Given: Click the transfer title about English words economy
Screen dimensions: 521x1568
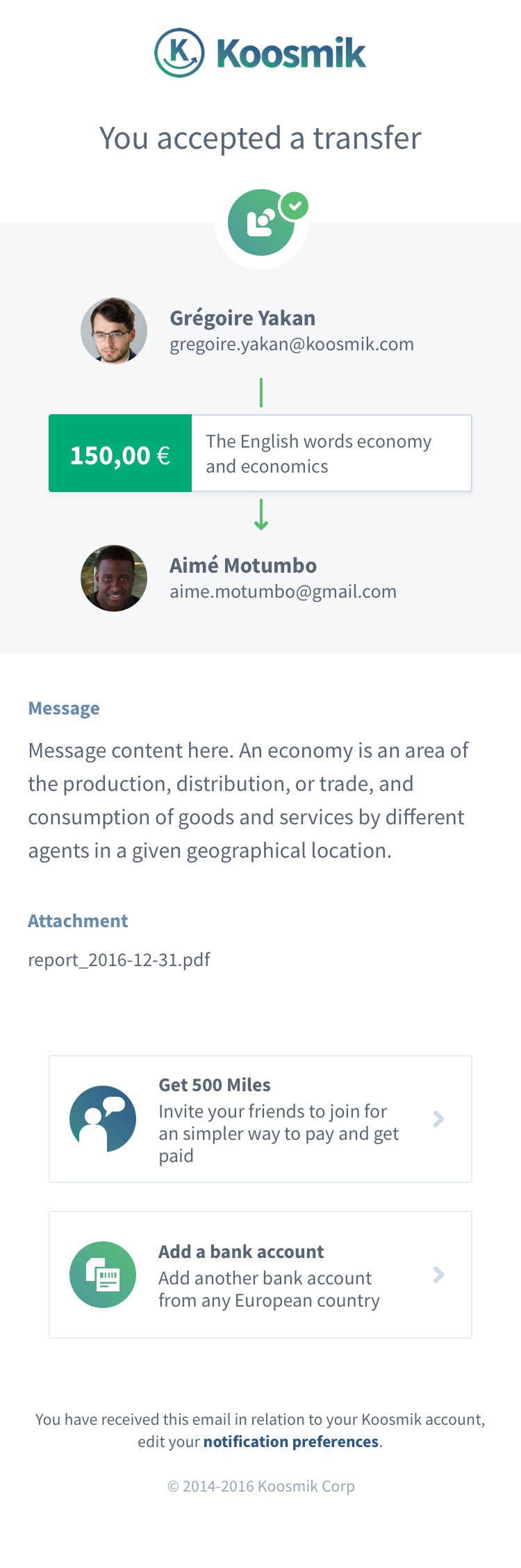Looking at the screenshot, I should (x=318, y=454).
